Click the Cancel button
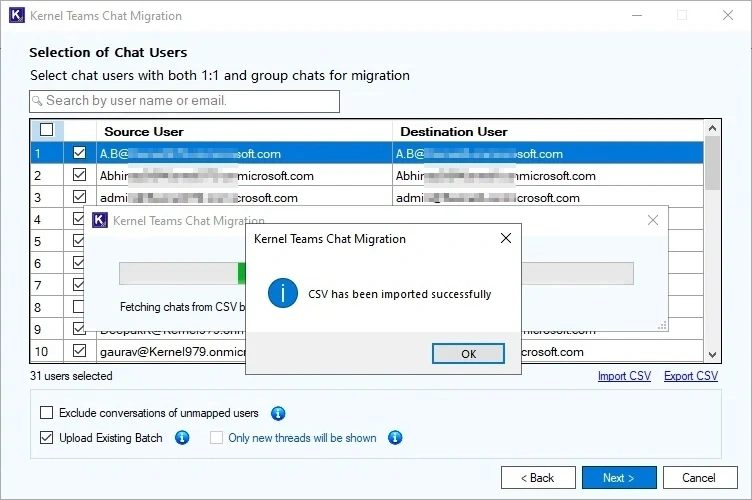752x500 pixels. pos(700,477)
